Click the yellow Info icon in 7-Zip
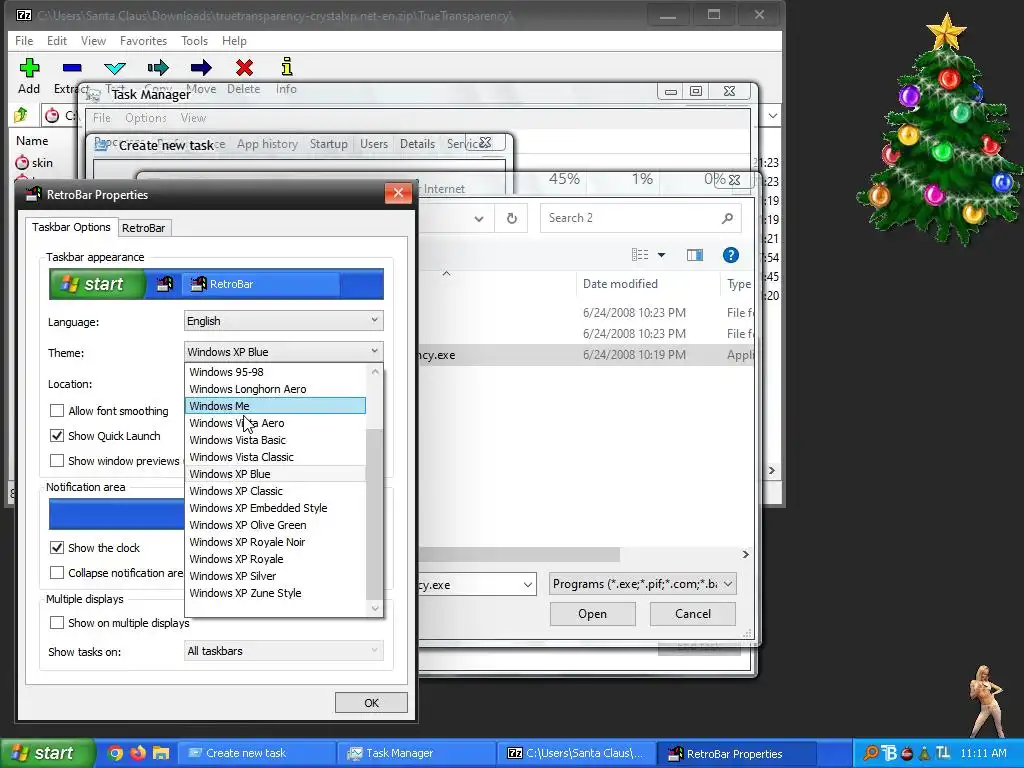 (x=287, y=67)
